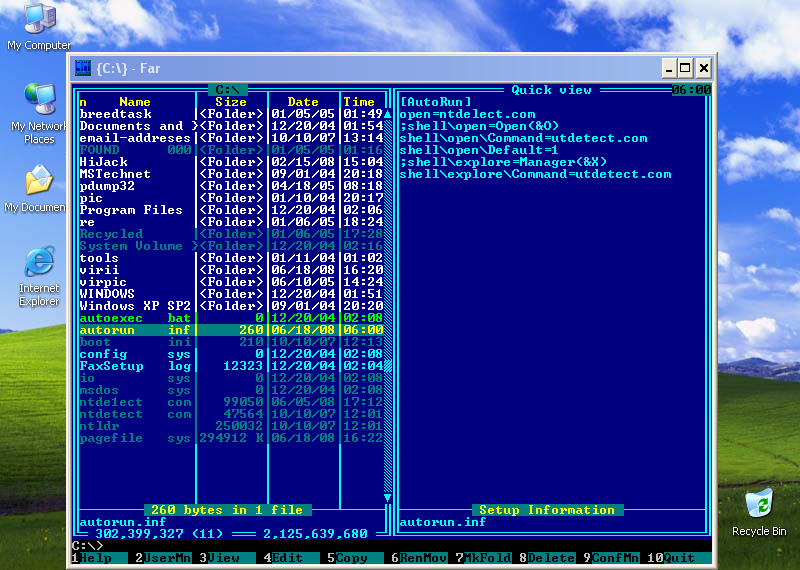Click 260 bytes in 1 file status
This screenshot has width=800, height=570.
(227, 510)
